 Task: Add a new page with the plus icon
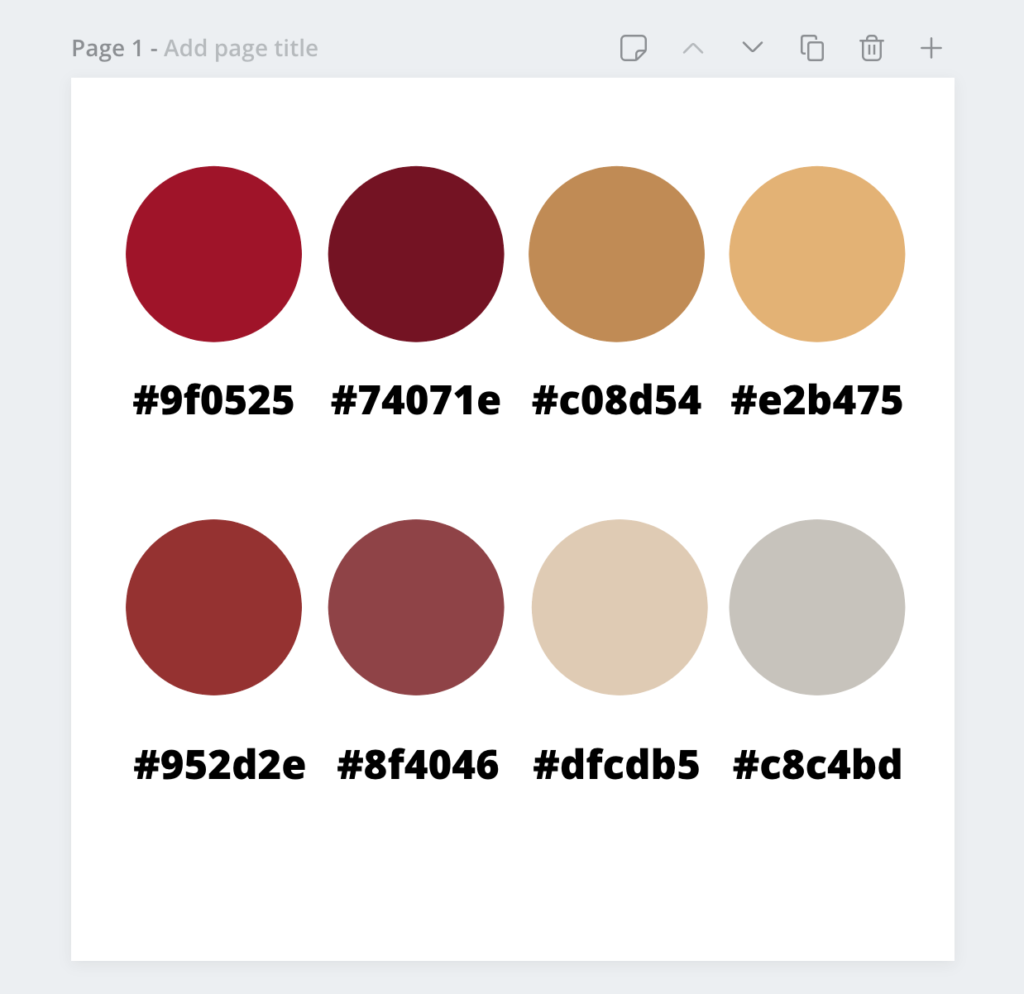point(931,48)
